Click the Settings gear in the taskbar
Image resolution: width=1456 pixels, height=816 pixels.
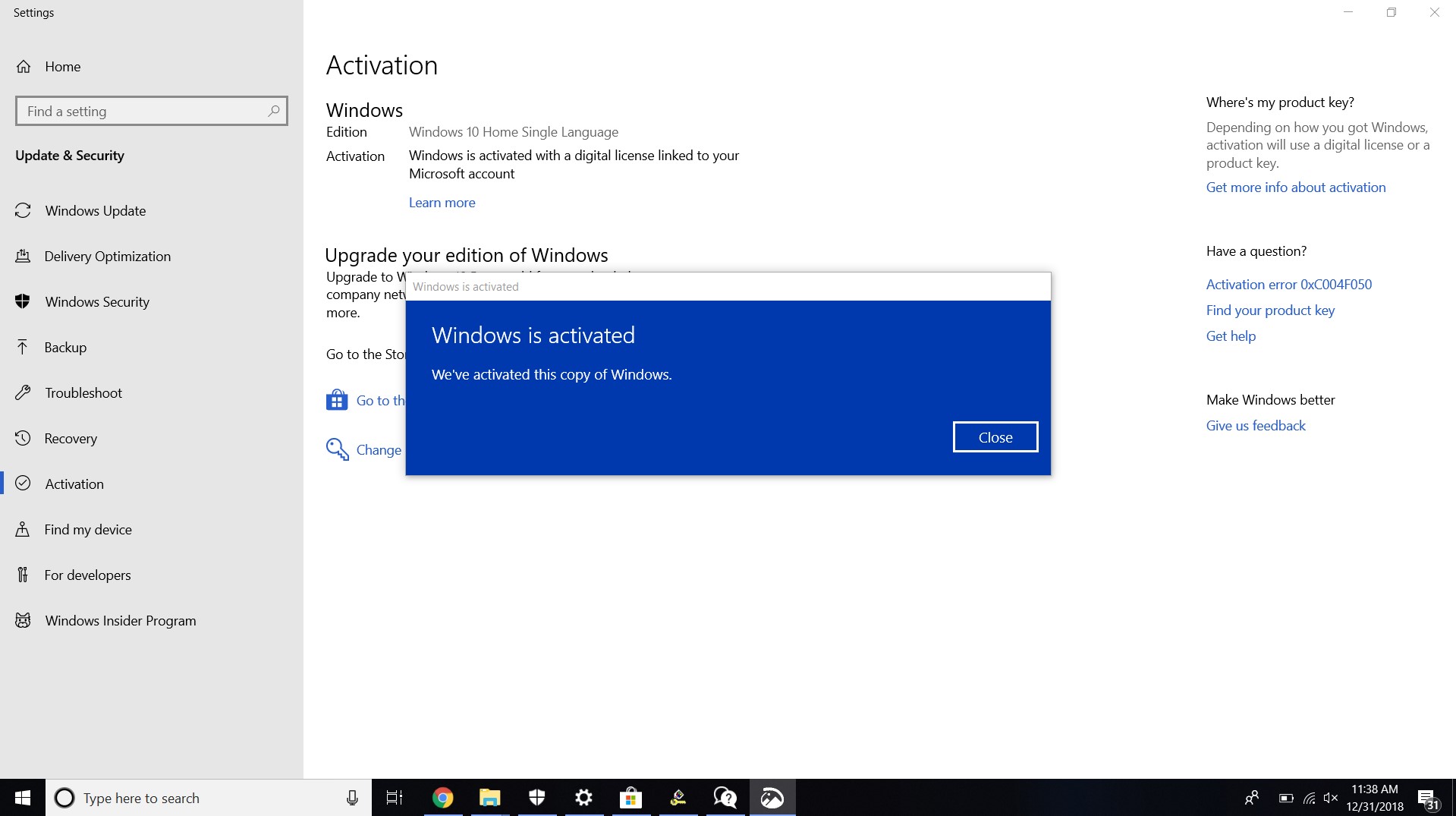pyautogui.click(x=583, y=798)
